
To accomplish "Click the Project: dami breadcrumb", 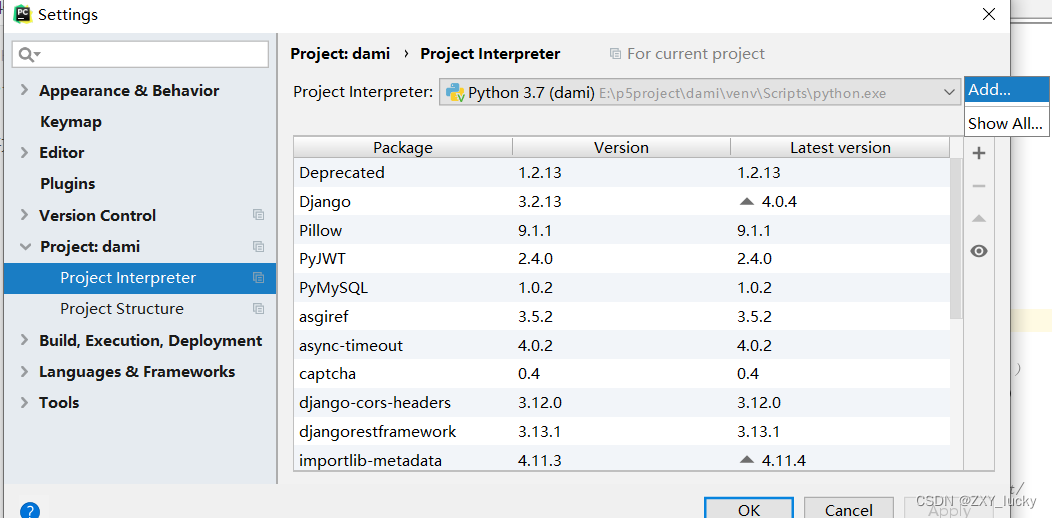I will pyautogui.click(x=340, y=54).
